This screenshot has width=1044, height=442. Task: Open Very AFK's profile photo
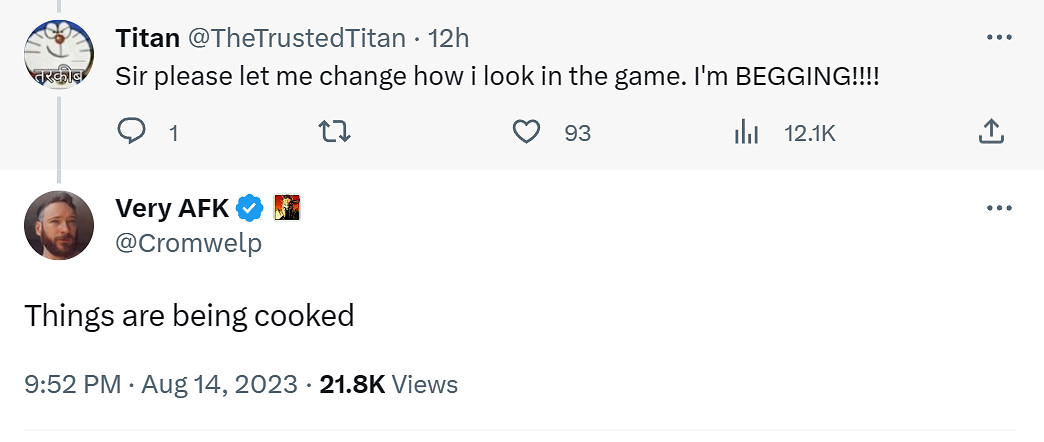(x=59, y=225)
